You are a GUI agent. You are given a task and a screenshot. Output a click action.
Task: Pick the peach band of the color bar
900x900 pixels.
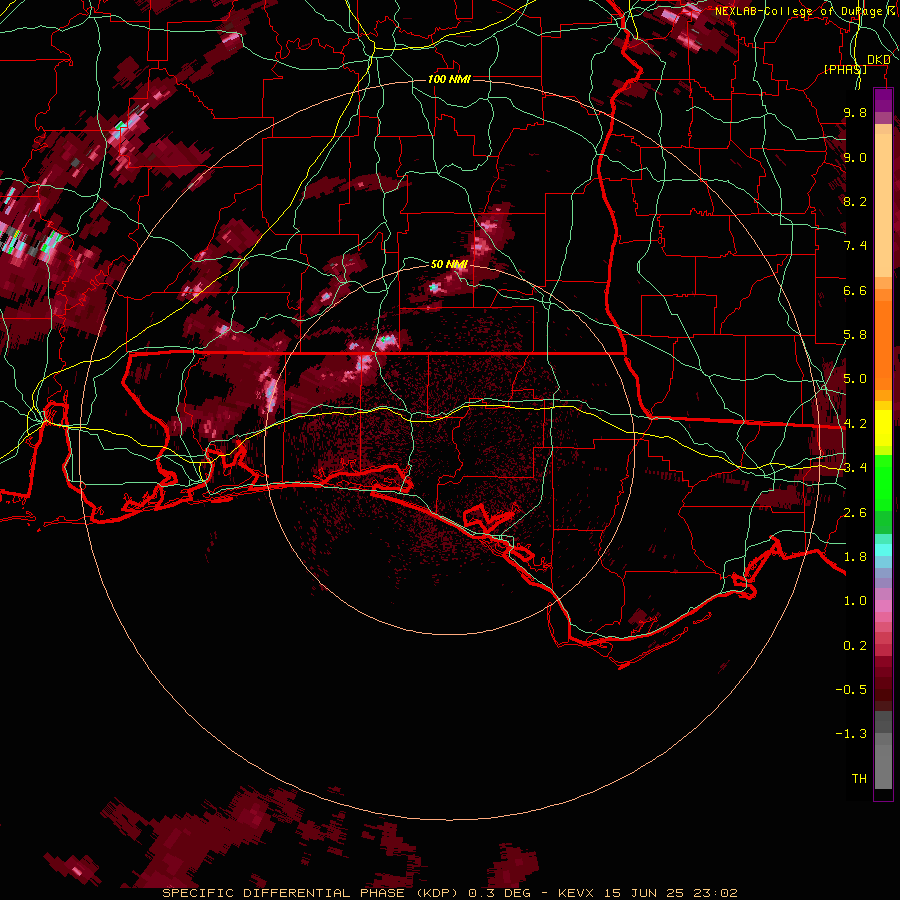(883, 205)
